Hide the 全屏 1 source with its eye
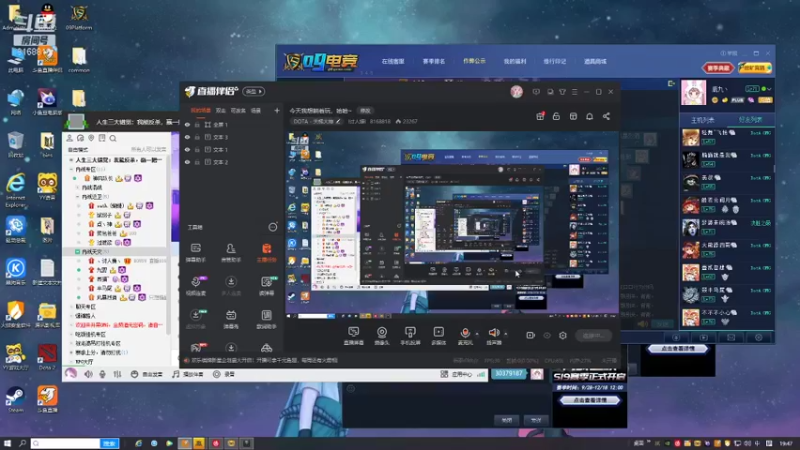The image size is (800, 450). [187, 124]
